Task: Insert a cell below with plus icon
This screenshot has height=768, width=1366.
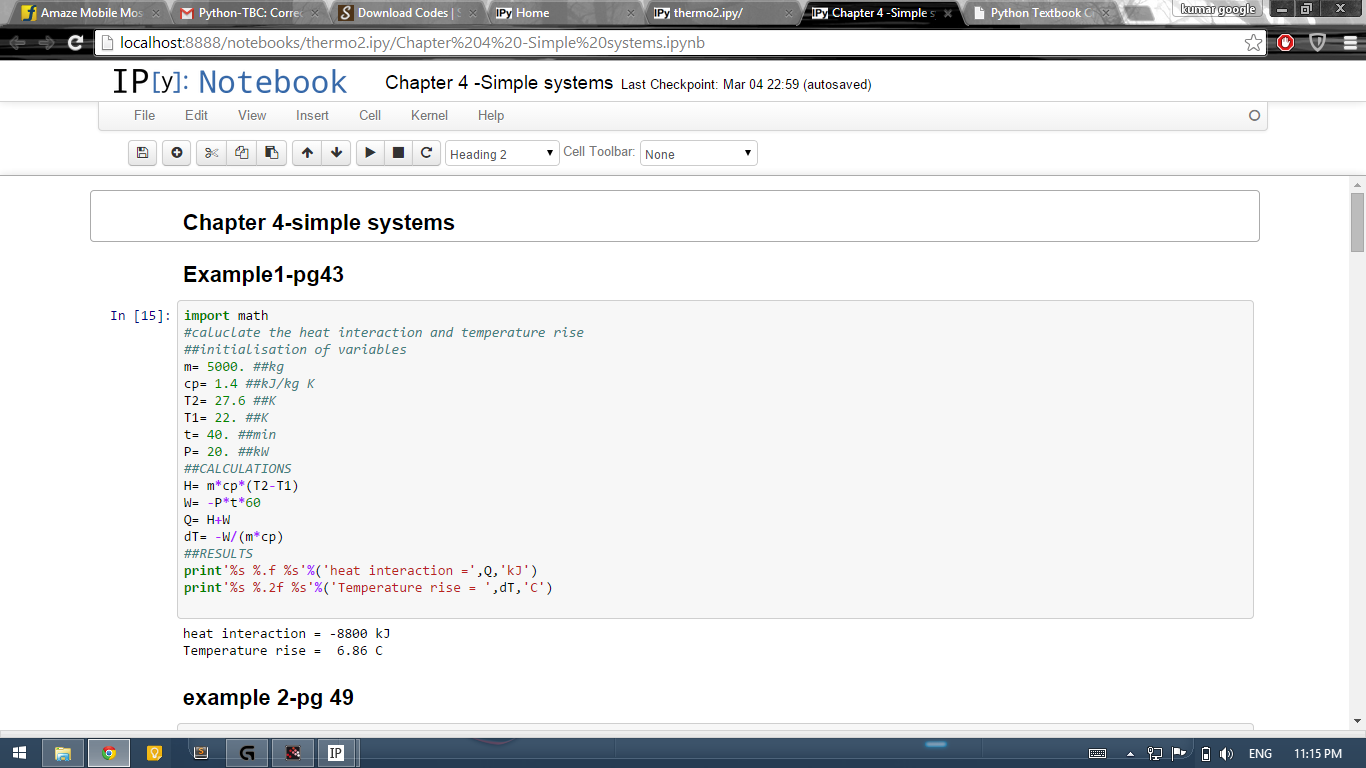Action: click(x=177, y=153)
